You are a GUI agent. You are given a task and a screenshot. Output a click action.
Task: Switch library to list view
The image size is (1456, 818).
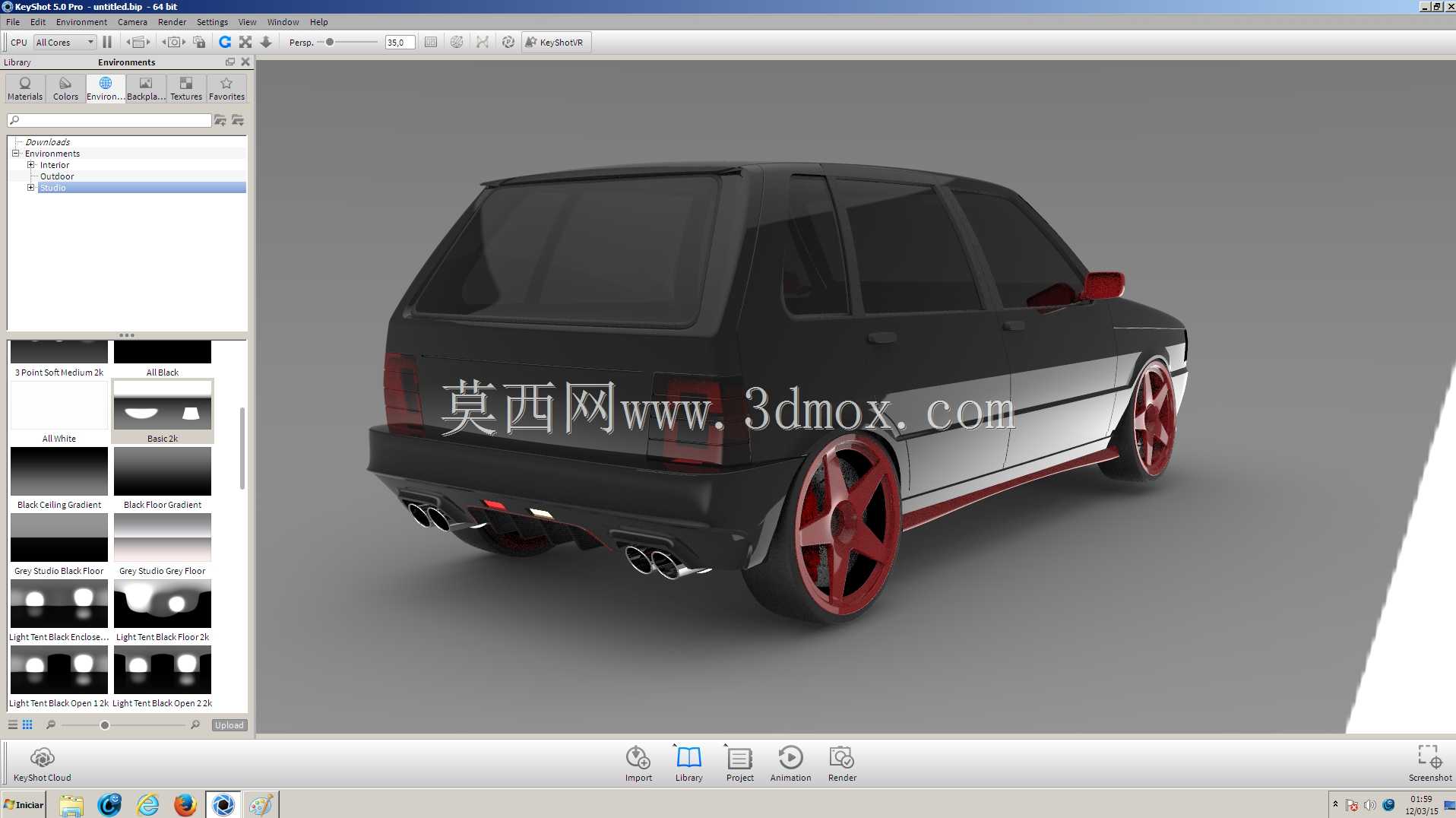(x=13, y=724)
